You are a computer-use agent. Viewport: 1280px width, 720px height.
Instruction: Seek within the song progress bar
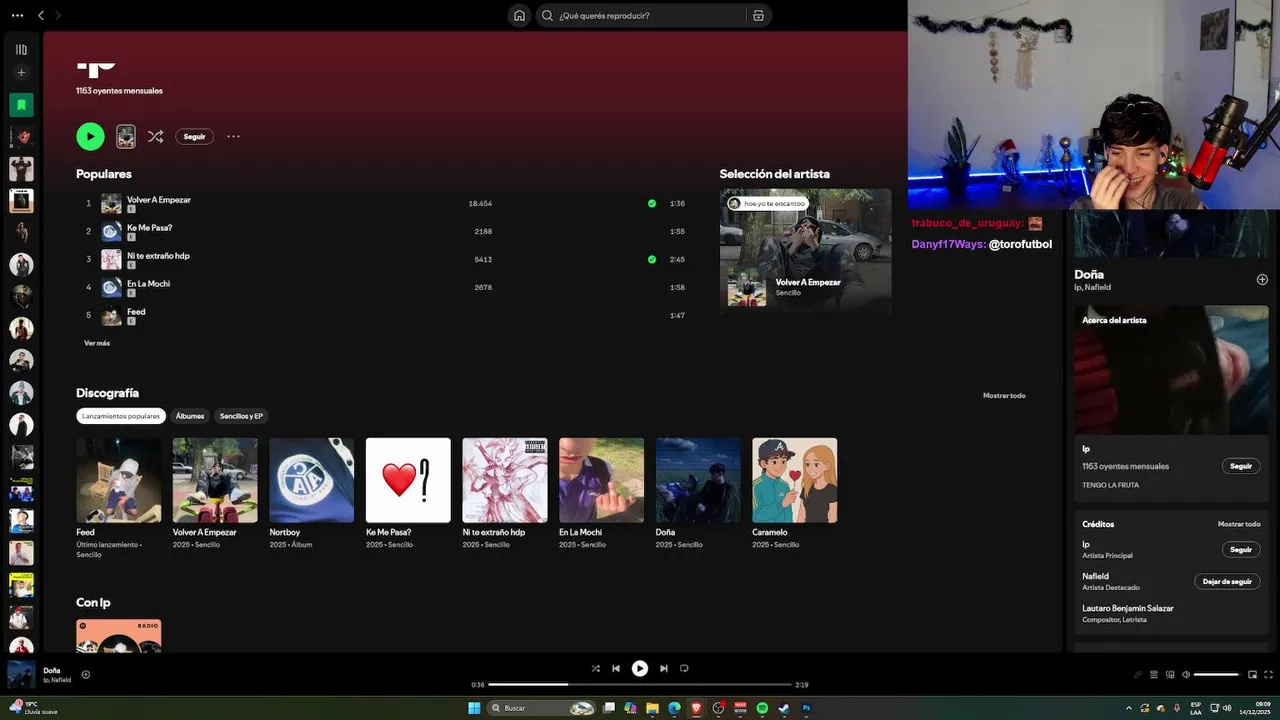(x=640, y=685)
